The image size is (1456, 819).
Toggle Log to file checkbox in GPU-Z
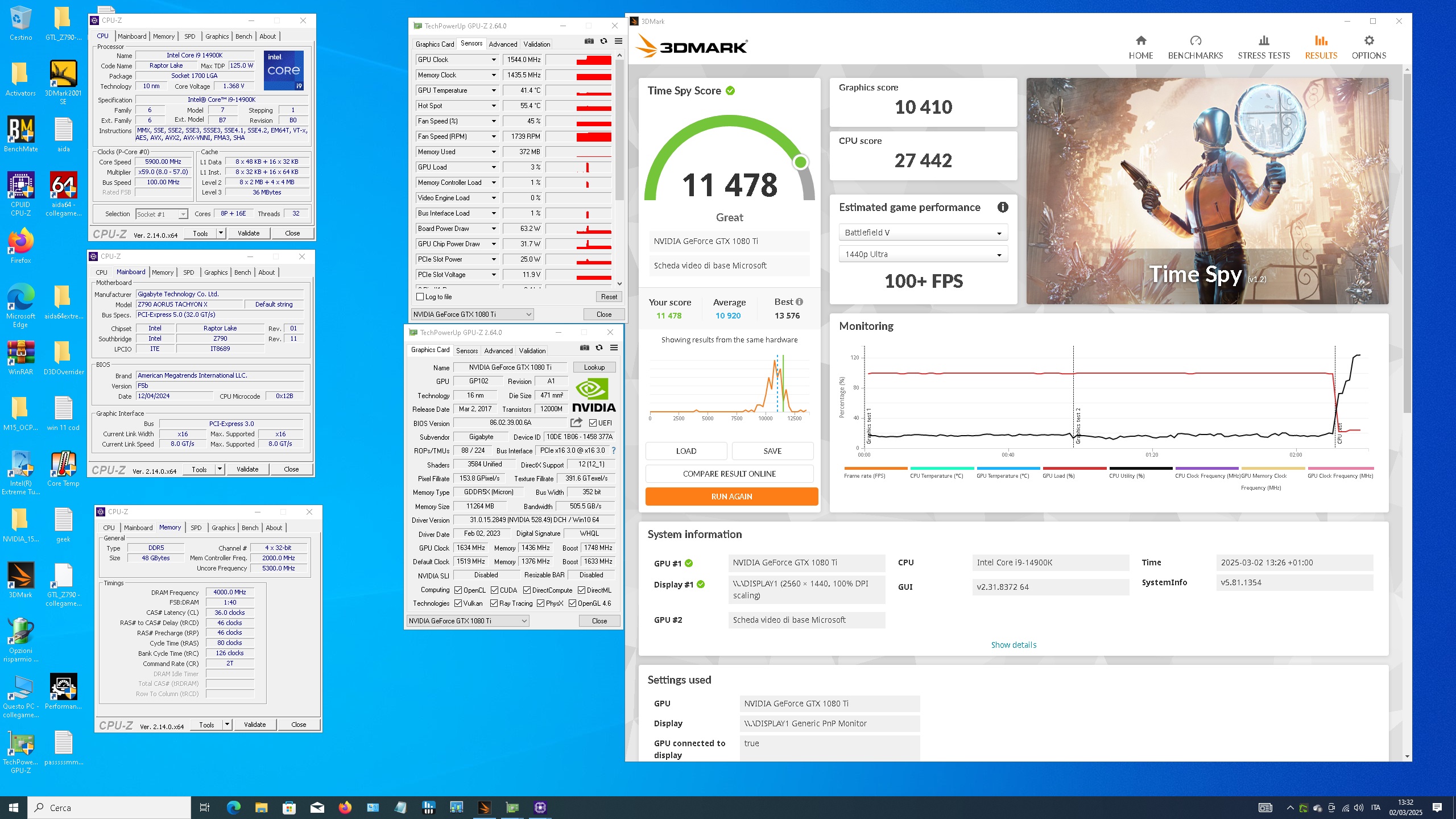[420, 297]
